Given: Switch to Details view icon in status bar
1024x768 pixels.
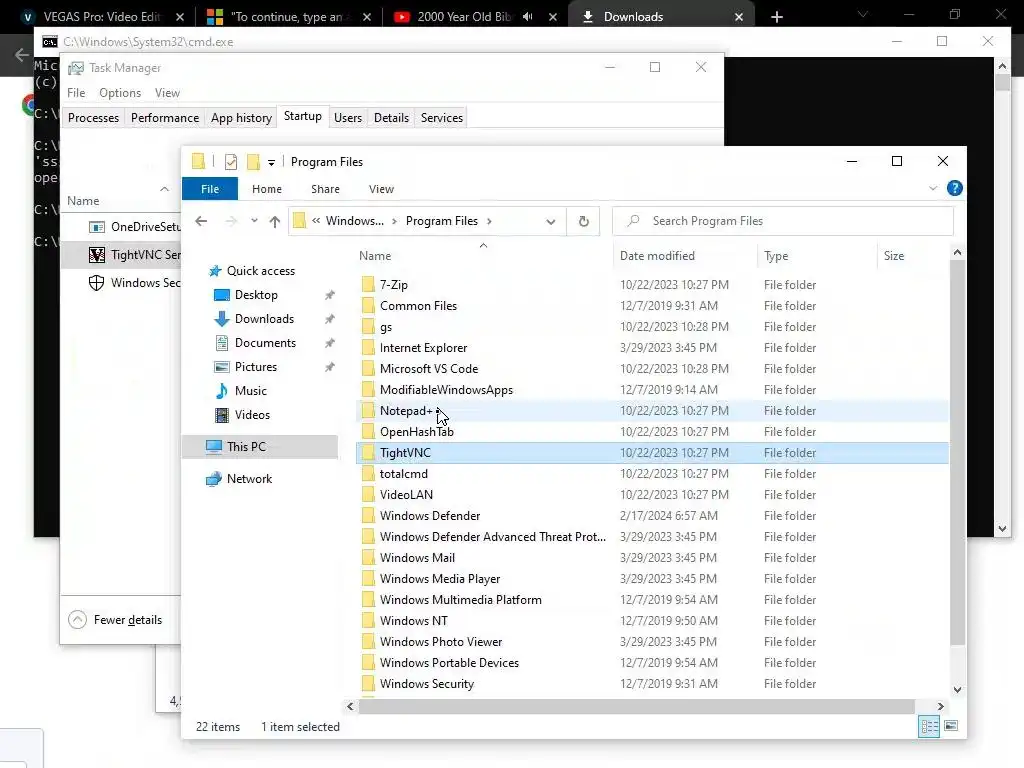Looking at the screenshot, I should tap(929, 727).
